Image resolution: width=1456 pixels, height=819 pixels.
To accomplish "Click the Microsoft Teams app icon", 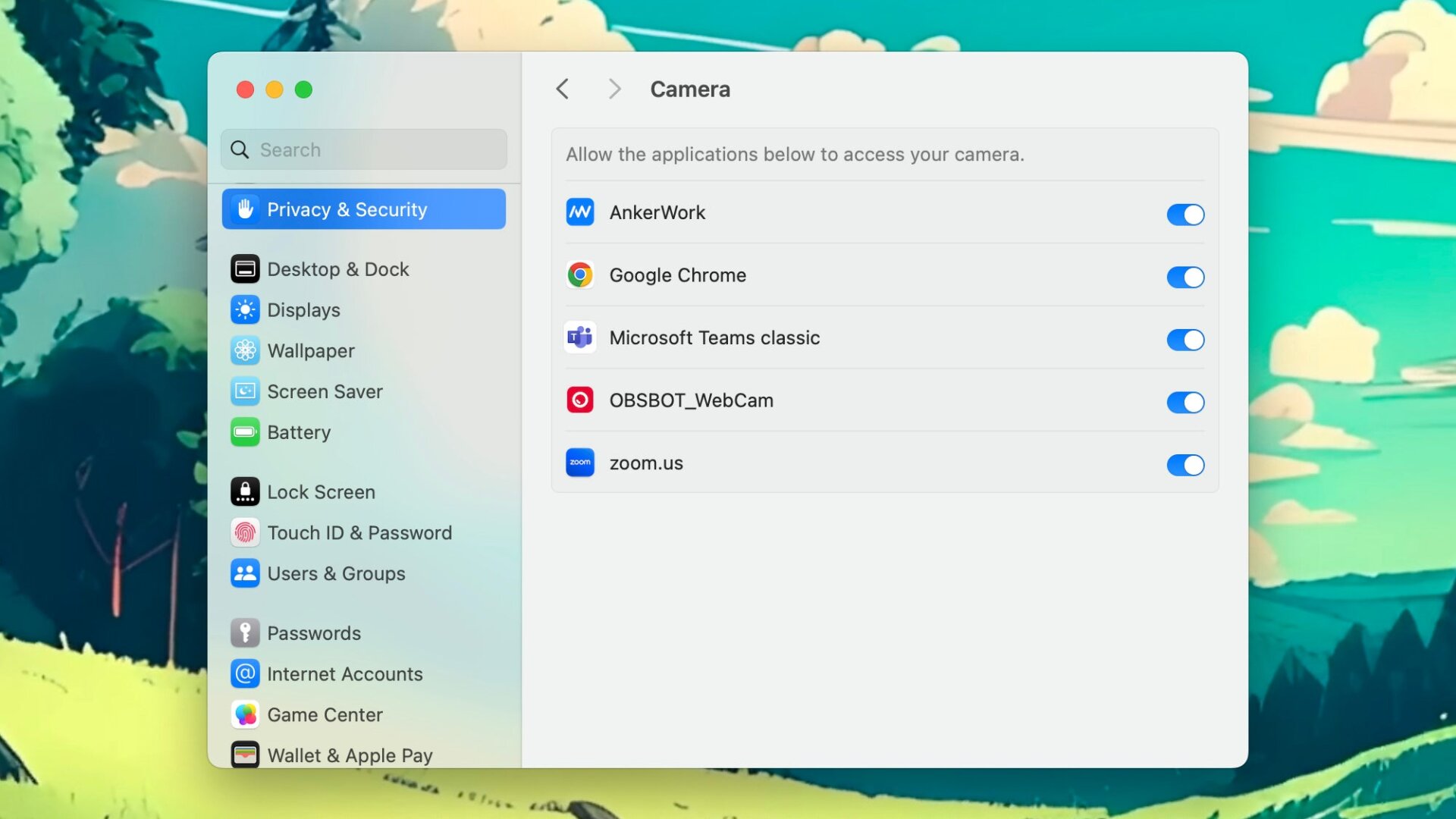I will (580, 337).
